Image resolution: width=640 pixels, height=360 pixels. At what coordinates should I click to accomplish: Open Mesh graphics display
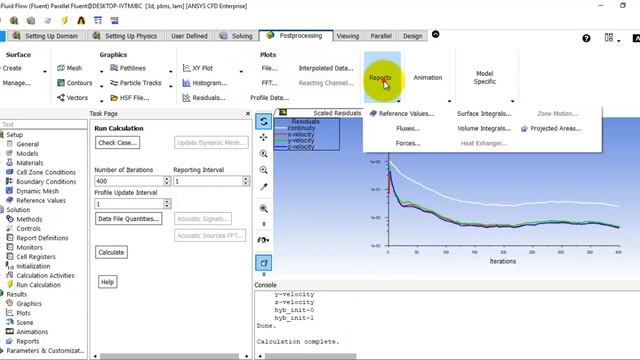pyautogui.click(x=70, y=68)
